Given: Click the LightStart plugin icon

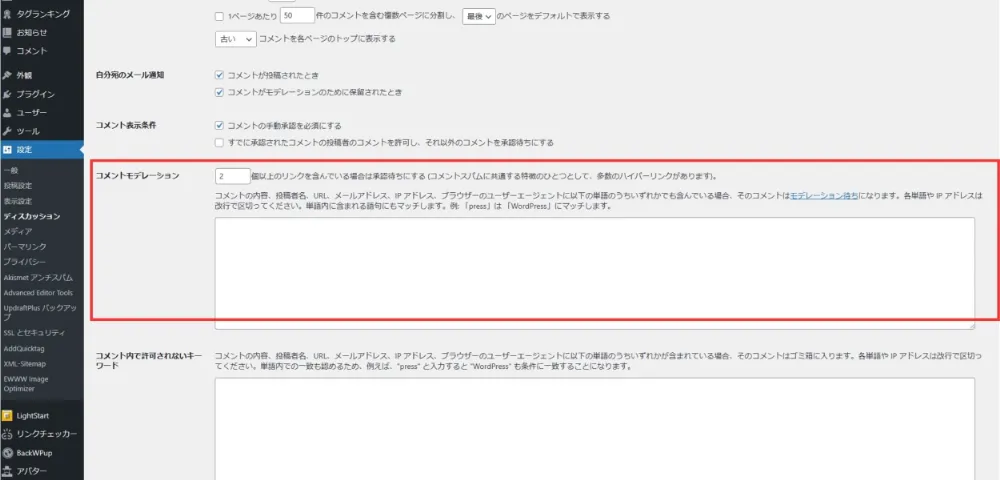Looking at the screenshot, I should (7, 416).
